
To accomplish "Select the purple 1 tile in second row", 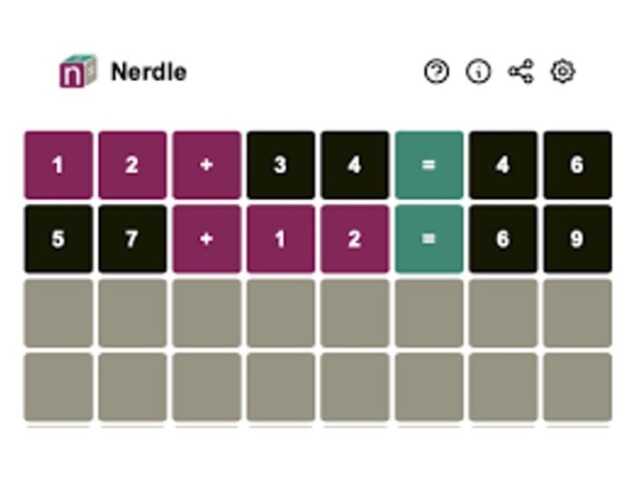I will [280, 239].
